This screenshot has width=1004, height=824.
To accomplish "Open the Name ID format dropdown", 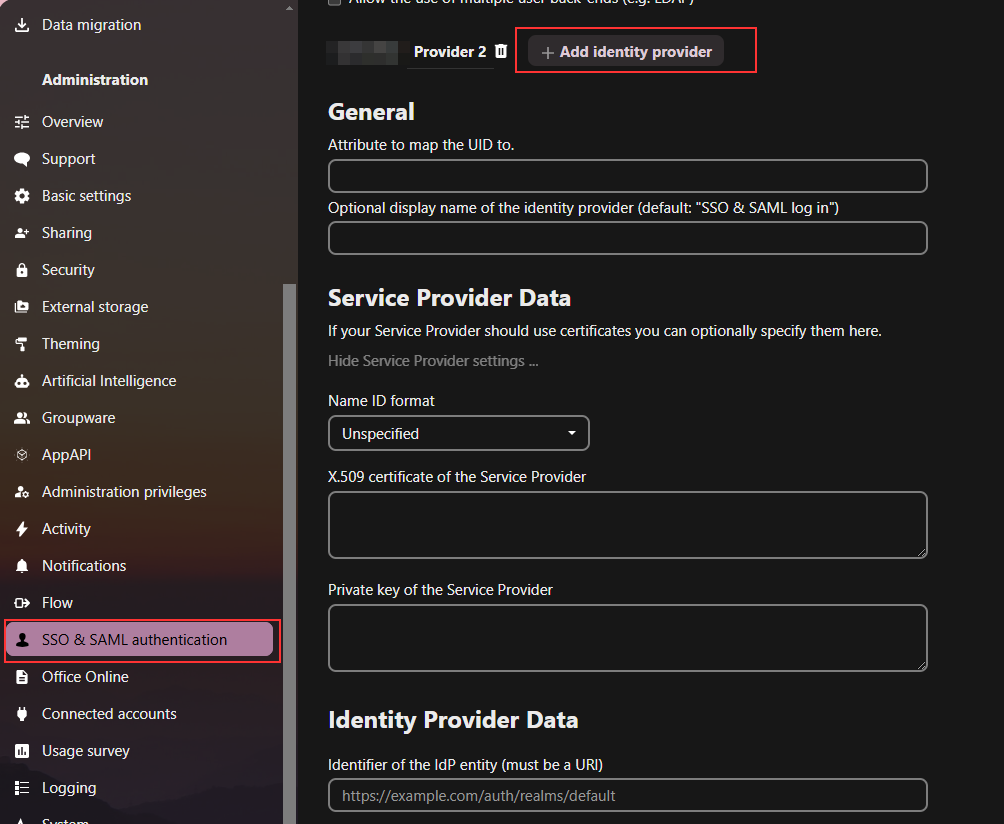I will 458,433.
